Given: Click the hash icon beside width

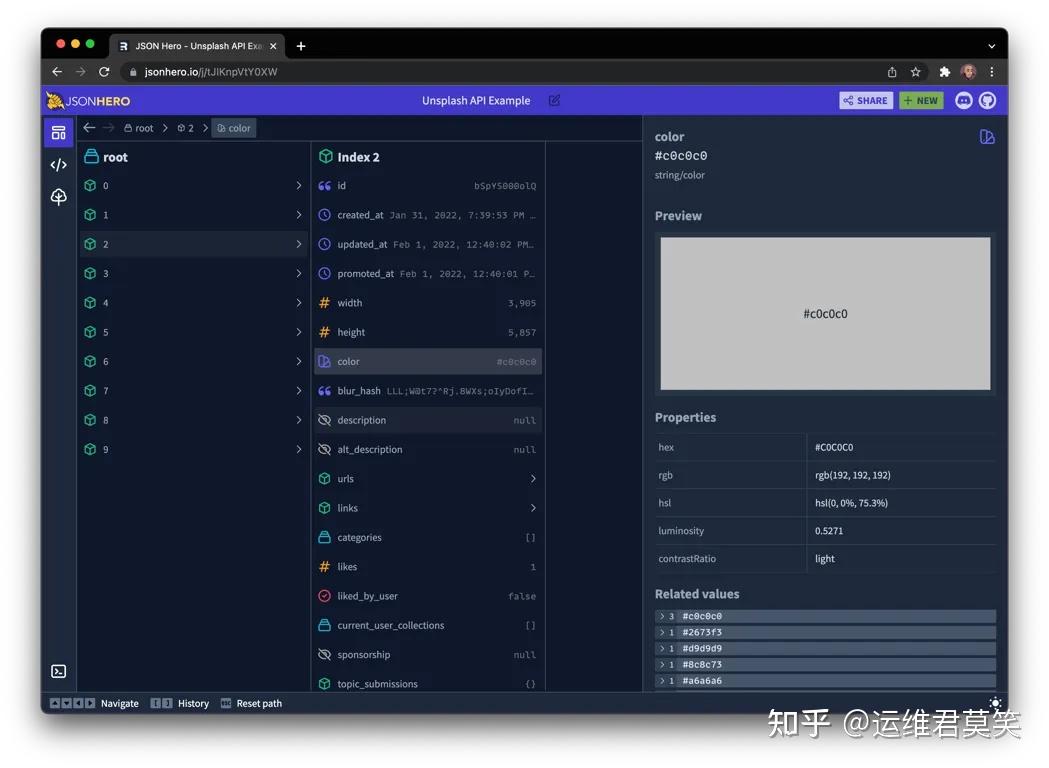Looking at the screenshot, I should tap(327, 302).
